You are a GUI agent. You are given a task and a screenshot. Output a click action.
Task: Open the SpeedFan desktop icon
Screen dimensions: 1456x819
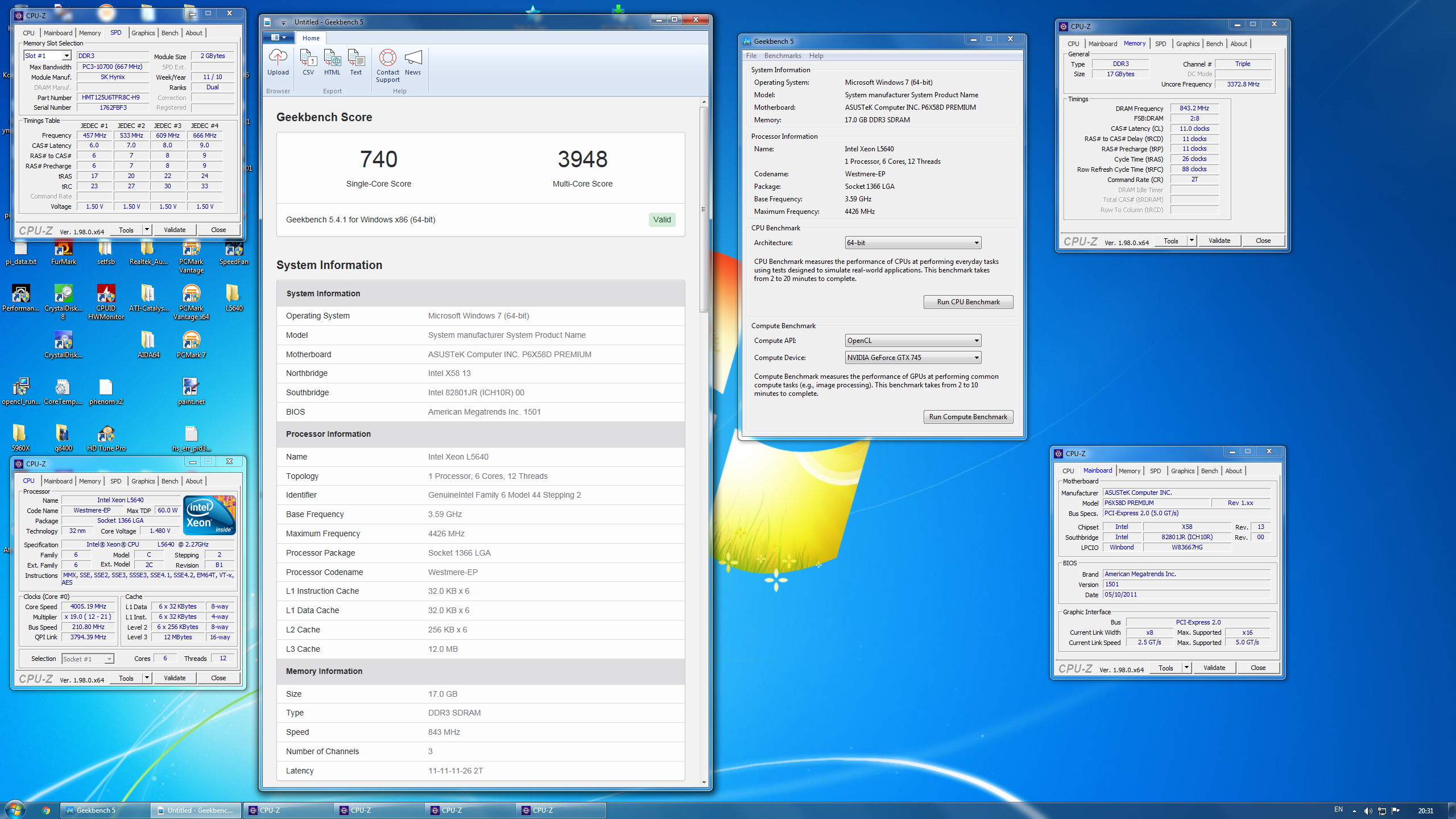tap(234, 253)
